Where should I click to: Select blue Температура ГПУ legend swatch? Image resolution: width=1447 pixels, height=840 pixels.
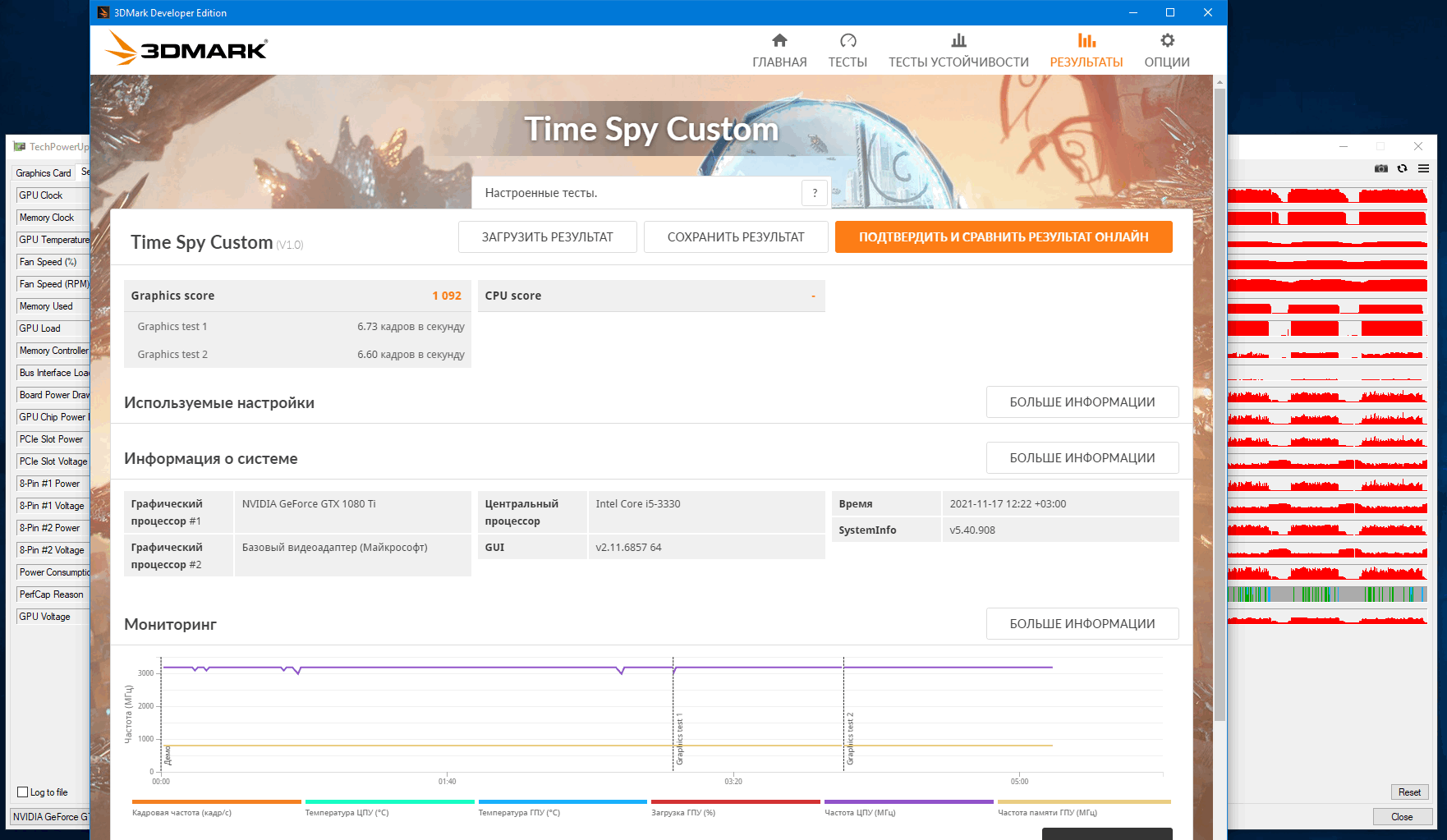coord(563,802)
